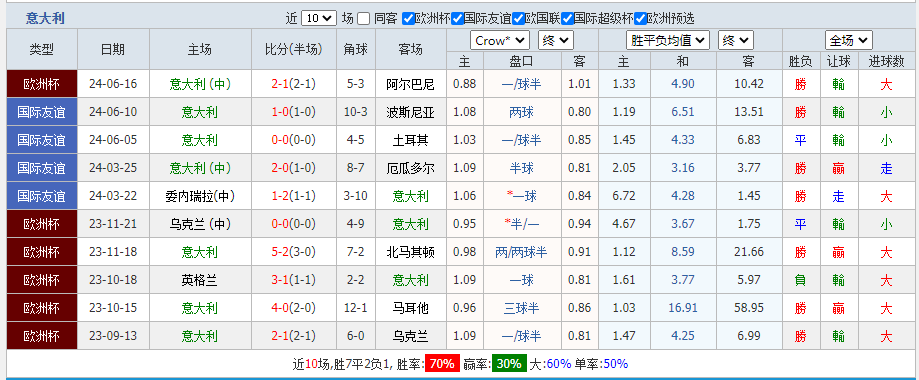
Task: Click the home odds 6.72
Action: (624, 196)
